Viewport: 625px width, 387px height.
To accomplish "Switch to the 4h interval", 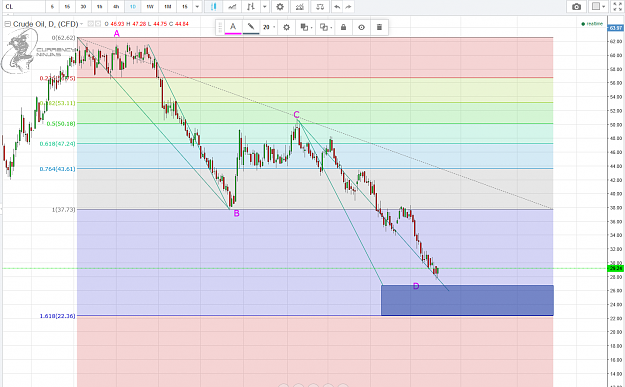I will [x=116, y=7].
